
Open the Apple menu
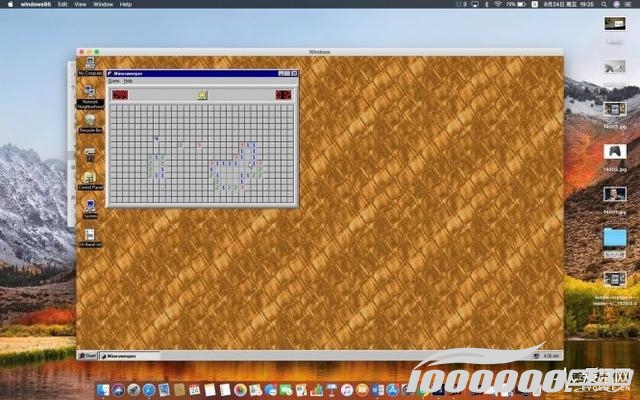[x=11, y=4]
